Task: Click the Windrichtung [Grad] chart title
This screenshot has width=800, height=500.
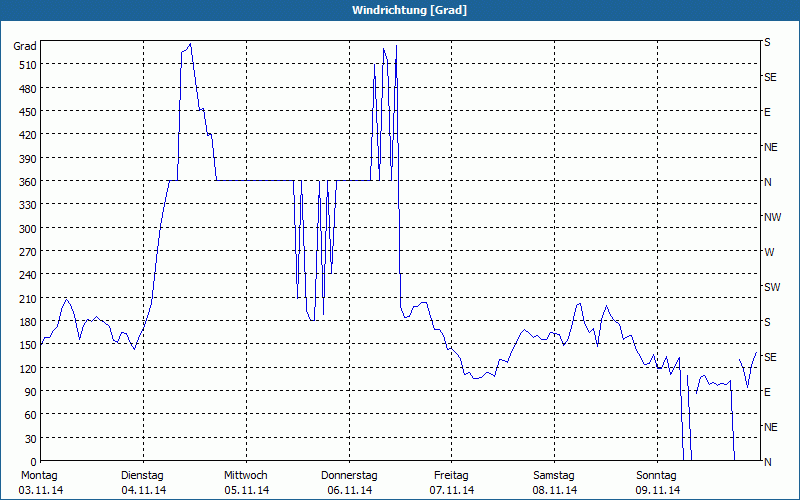Action: 409,10
